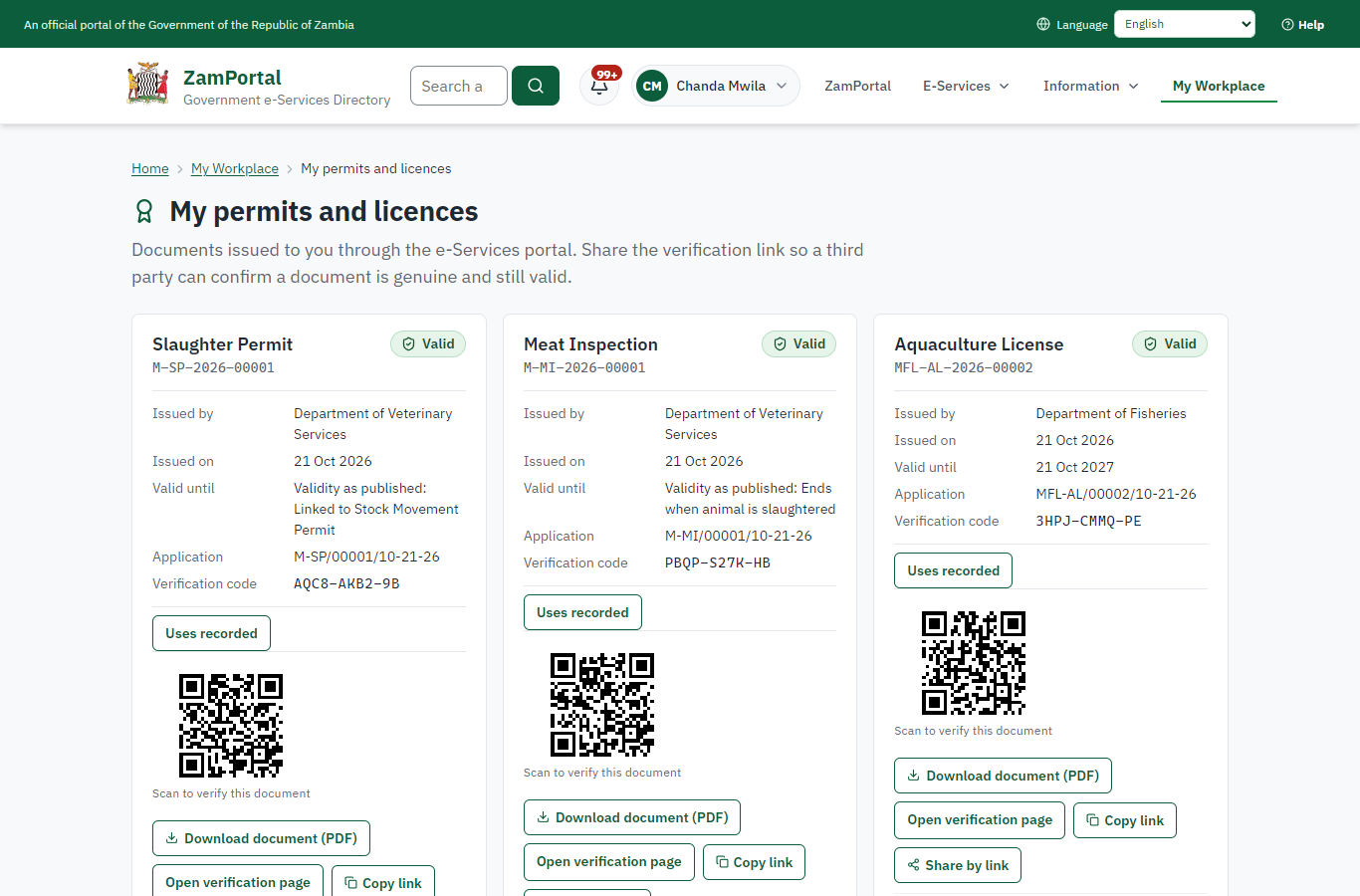1360x896 pixels.
Task: Click the CM user avatar
Action: pos(652,86)
